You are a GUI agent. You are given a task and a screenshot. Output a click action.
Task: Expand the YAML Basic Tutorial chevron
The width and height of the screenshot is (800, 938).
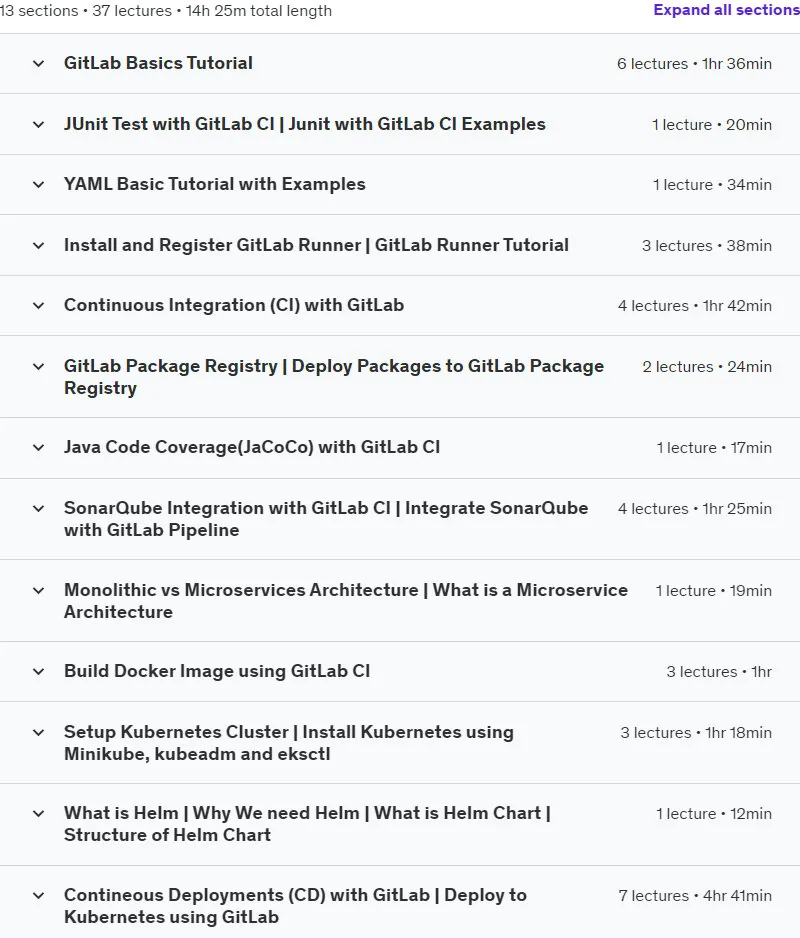click(38, 184)
